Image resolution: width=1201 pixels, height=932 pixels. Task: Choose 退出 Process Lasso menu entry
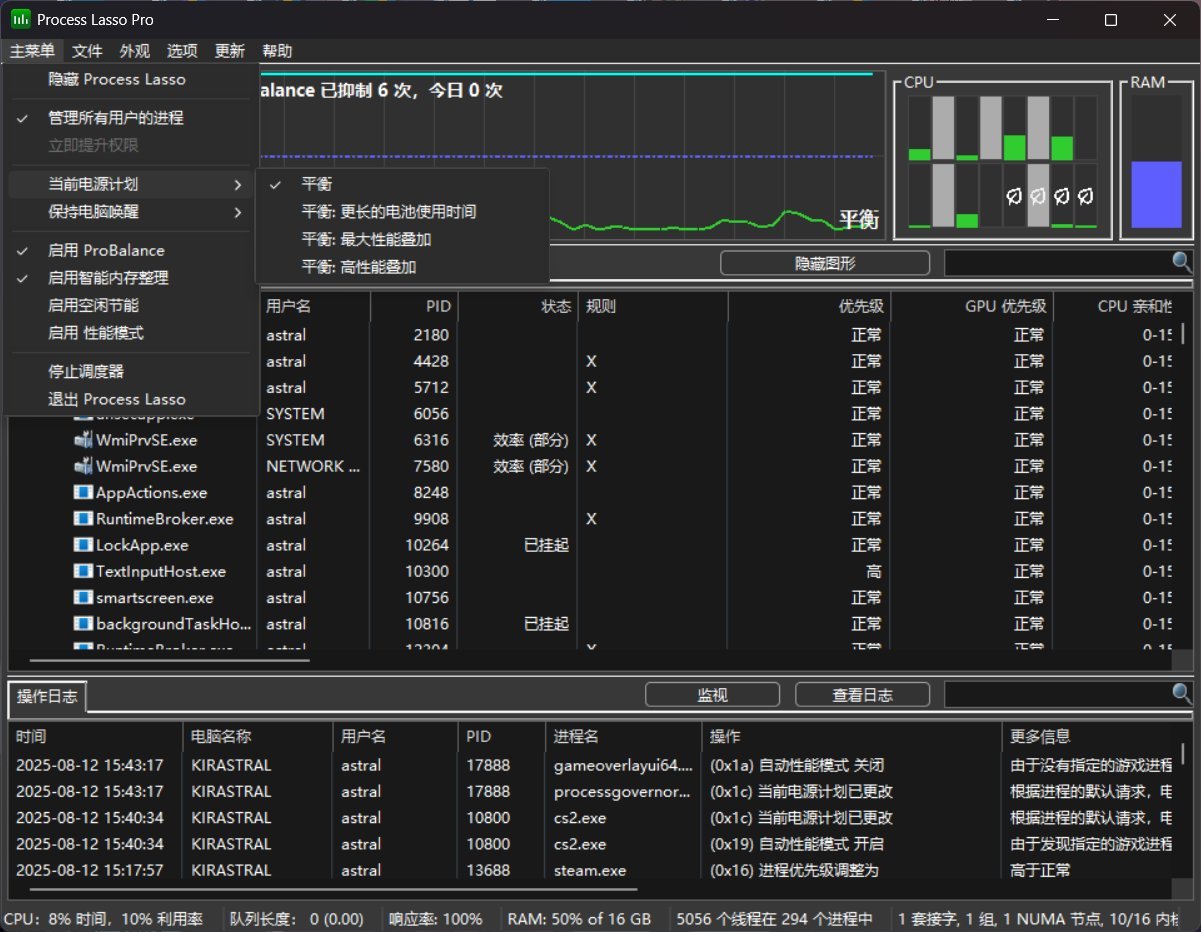(130, 399)
